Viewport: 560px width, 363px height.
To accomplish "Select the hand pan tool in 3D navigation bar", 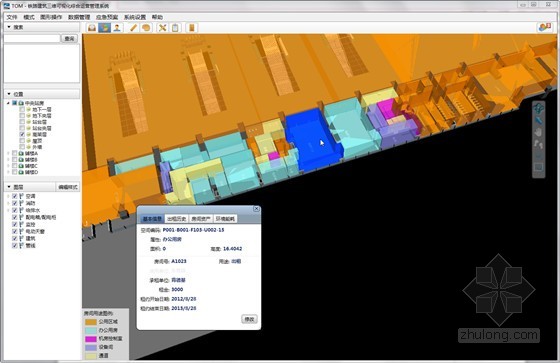I will [x=538, y=132].
